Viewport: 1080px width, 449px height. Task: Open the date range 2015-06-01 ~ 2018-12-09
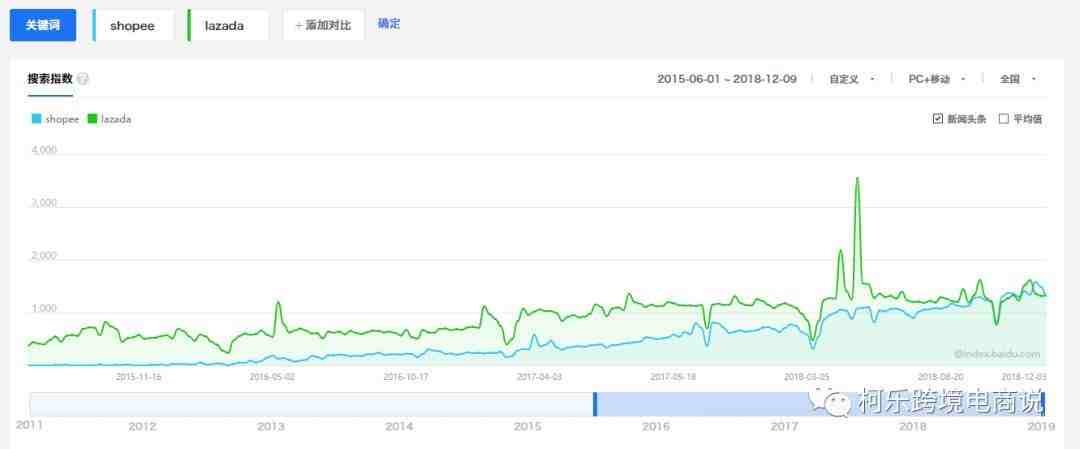[727, 79]
